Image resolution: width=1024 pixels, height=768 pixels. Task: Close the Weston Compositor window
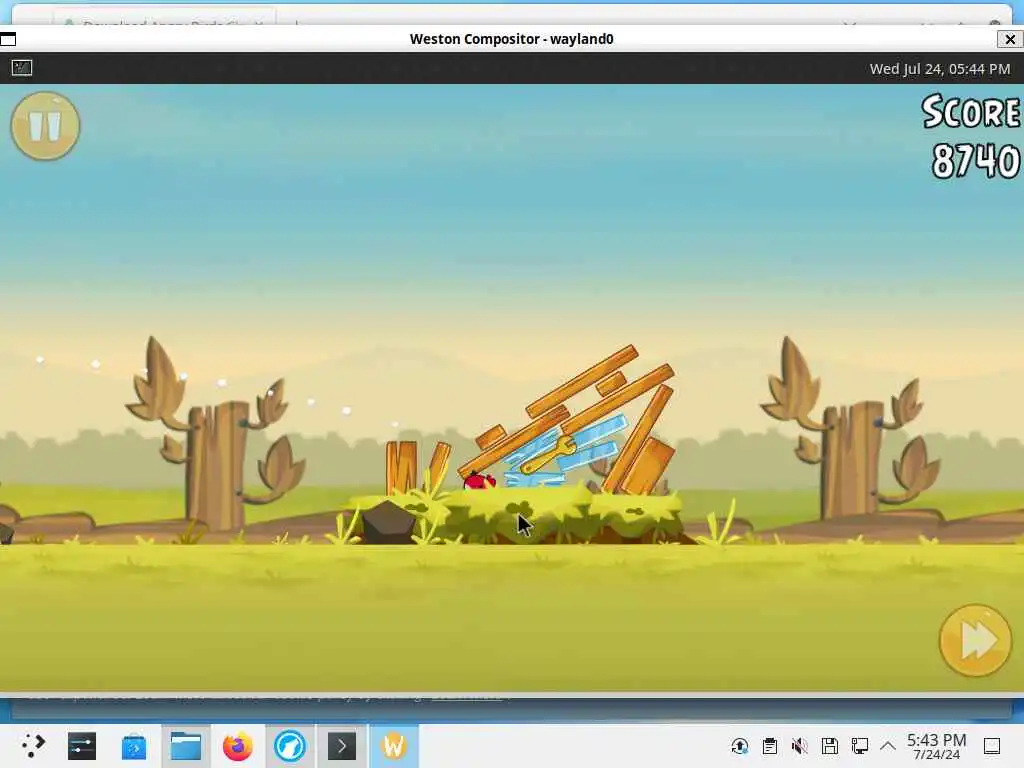[x=1010, y=39]
